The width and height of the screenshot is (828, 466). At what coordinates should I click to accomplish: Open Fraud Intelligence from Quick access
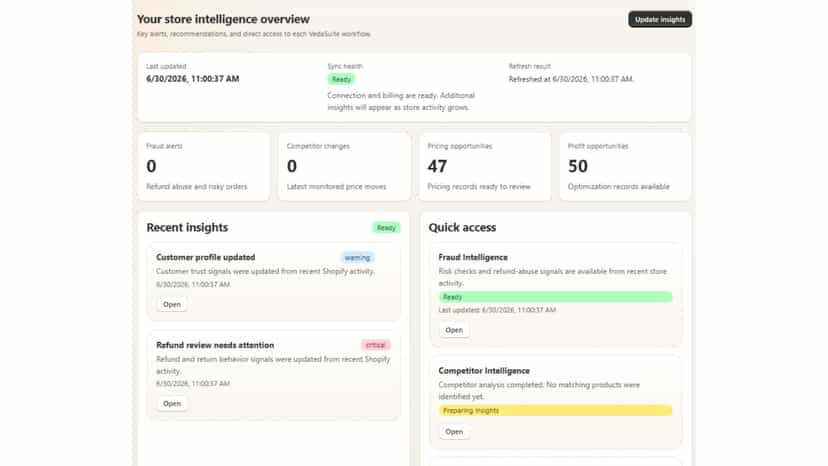[454, 330]
